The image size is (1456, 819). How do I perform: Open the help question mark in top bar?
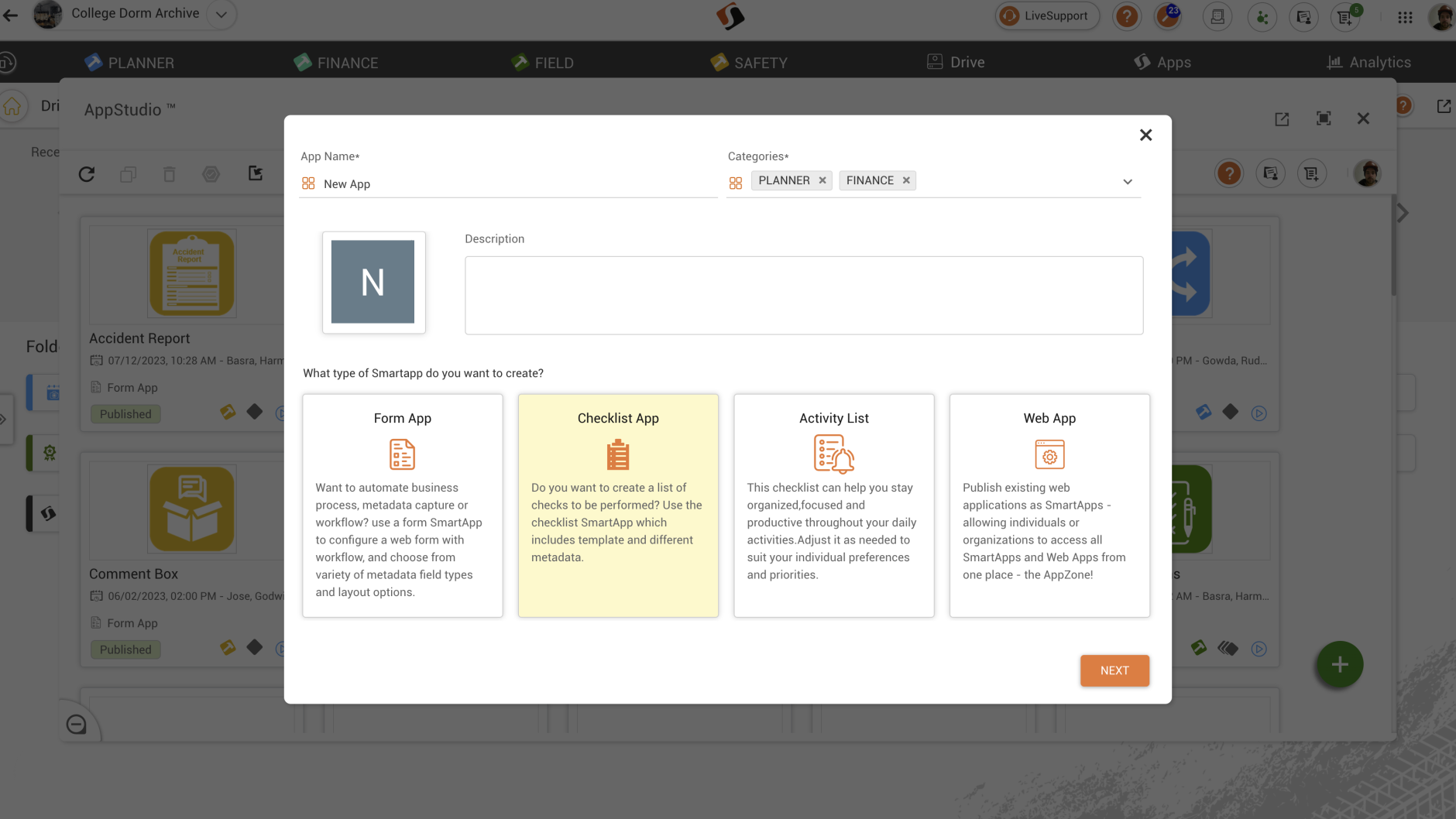point(1127,16)
